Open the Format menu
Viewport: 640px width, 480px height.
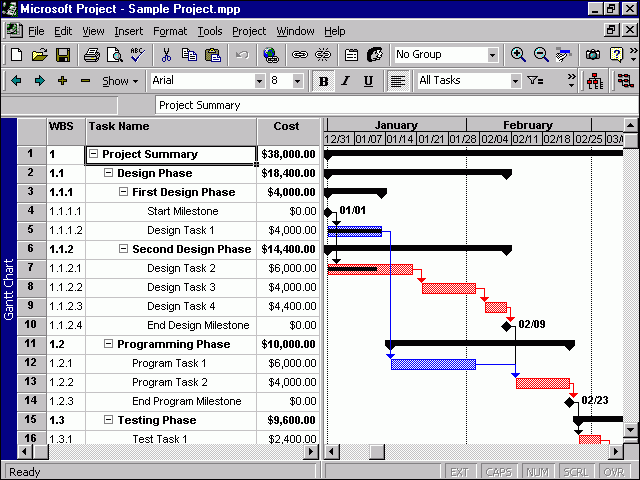[170, 31]
